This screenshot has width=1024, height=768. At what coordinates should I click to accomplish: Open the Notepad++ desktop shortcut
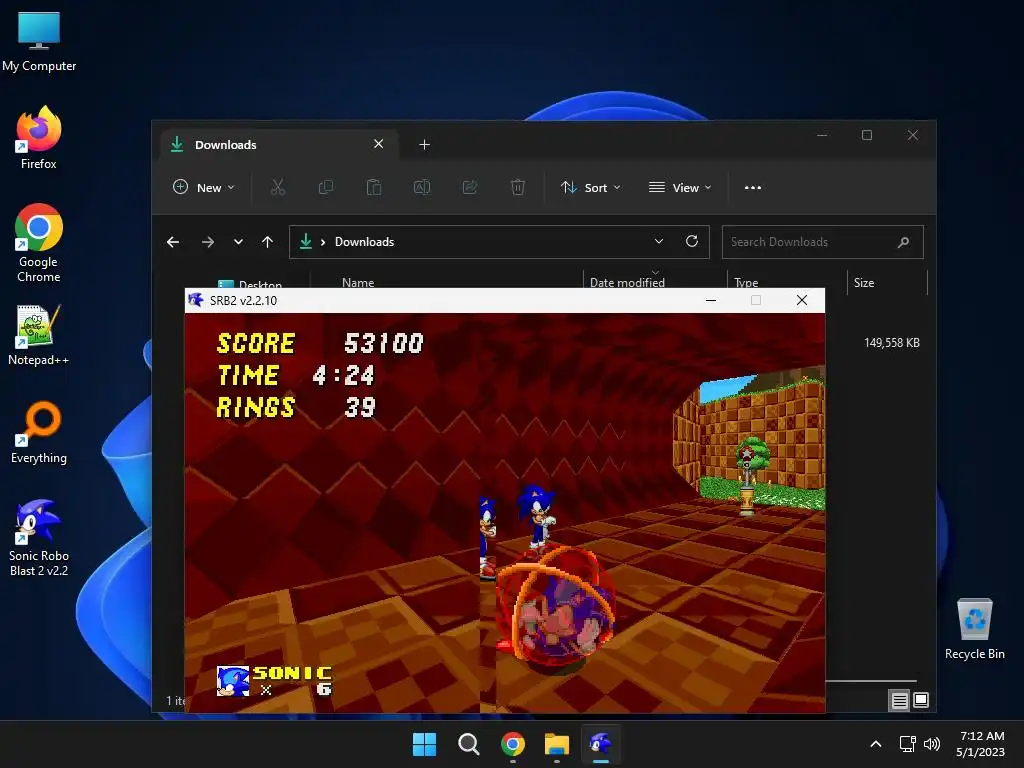click(x=39, y=334)
